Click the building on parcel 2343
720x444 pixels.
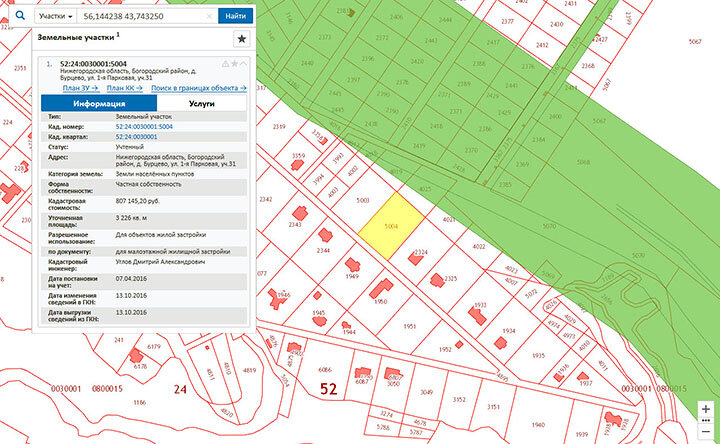click(300, 213)
